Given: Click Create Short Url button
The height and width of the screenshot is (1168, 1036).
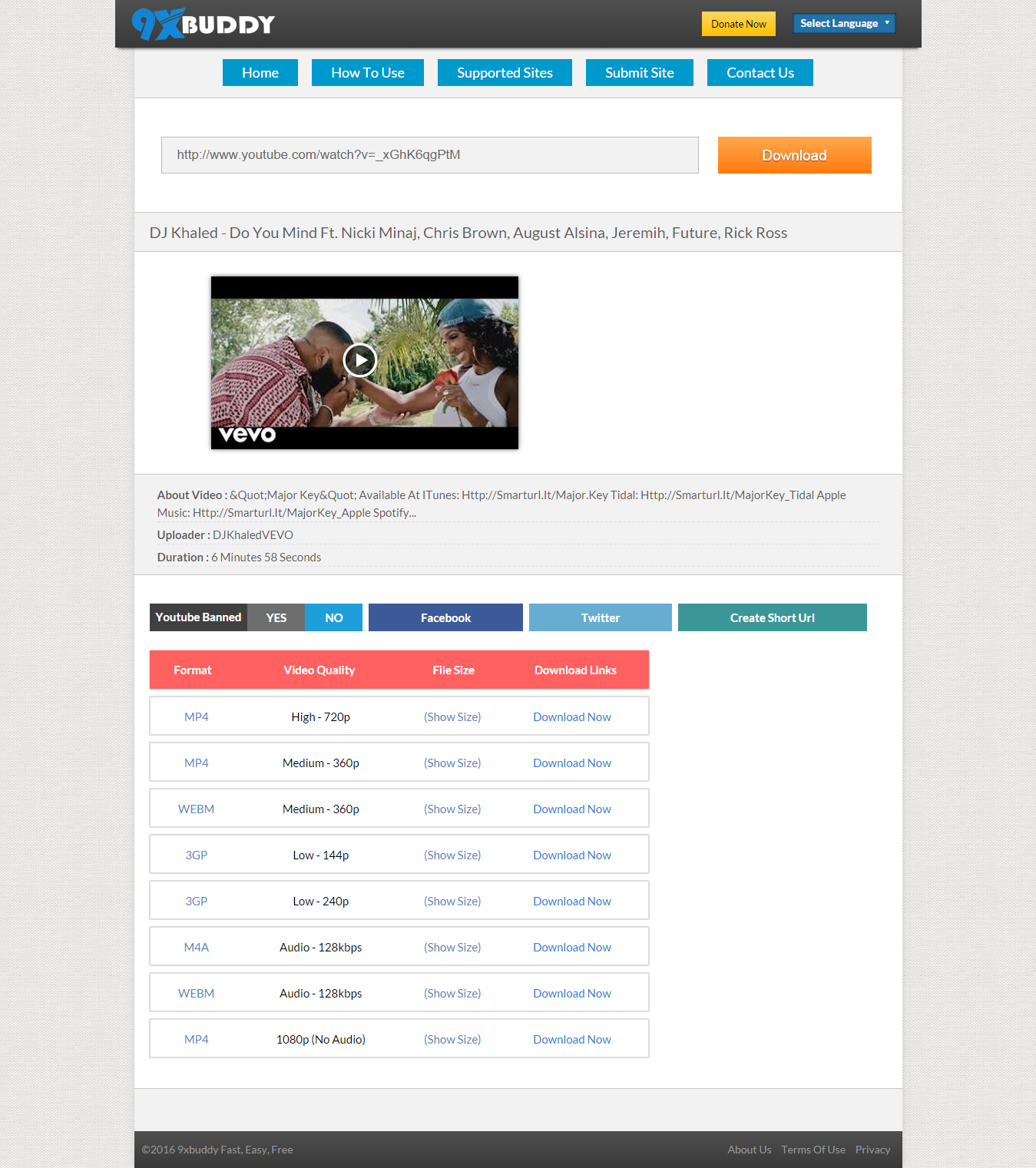Looking at the screenshot, I should pos(773,617).
